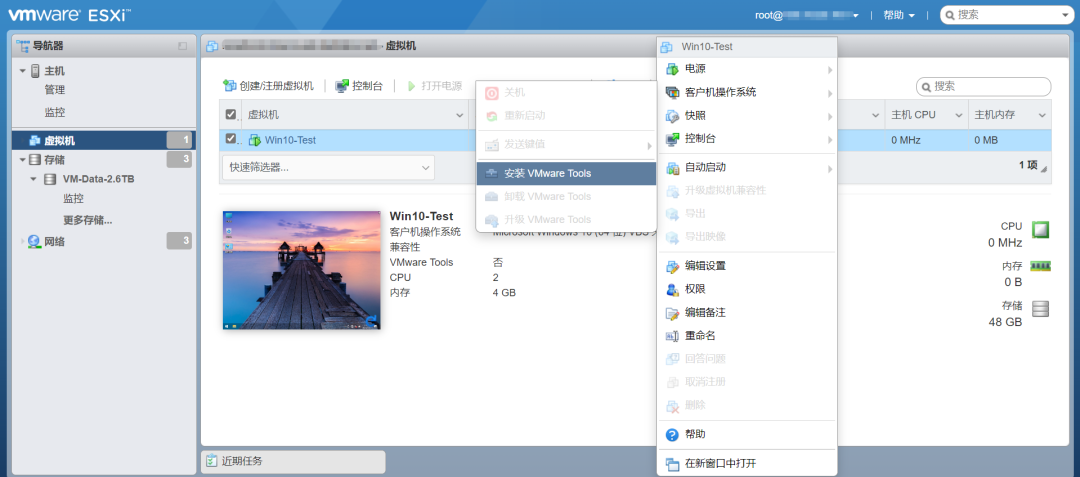Choose Edit settings (编辑设置) from the menu
The width and height of the screenshot is (1080, 477).
click(747, 266)
